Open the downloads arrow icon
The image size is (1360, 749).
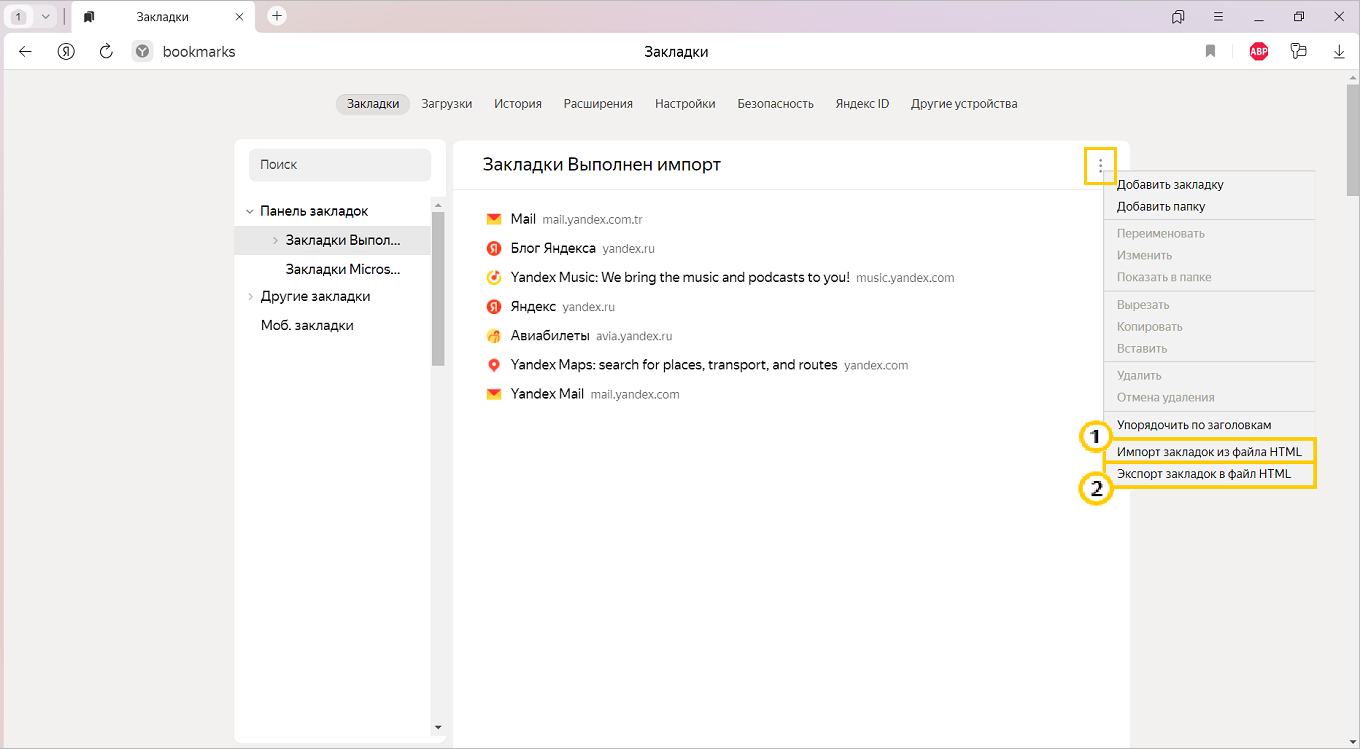[1339, 52]
